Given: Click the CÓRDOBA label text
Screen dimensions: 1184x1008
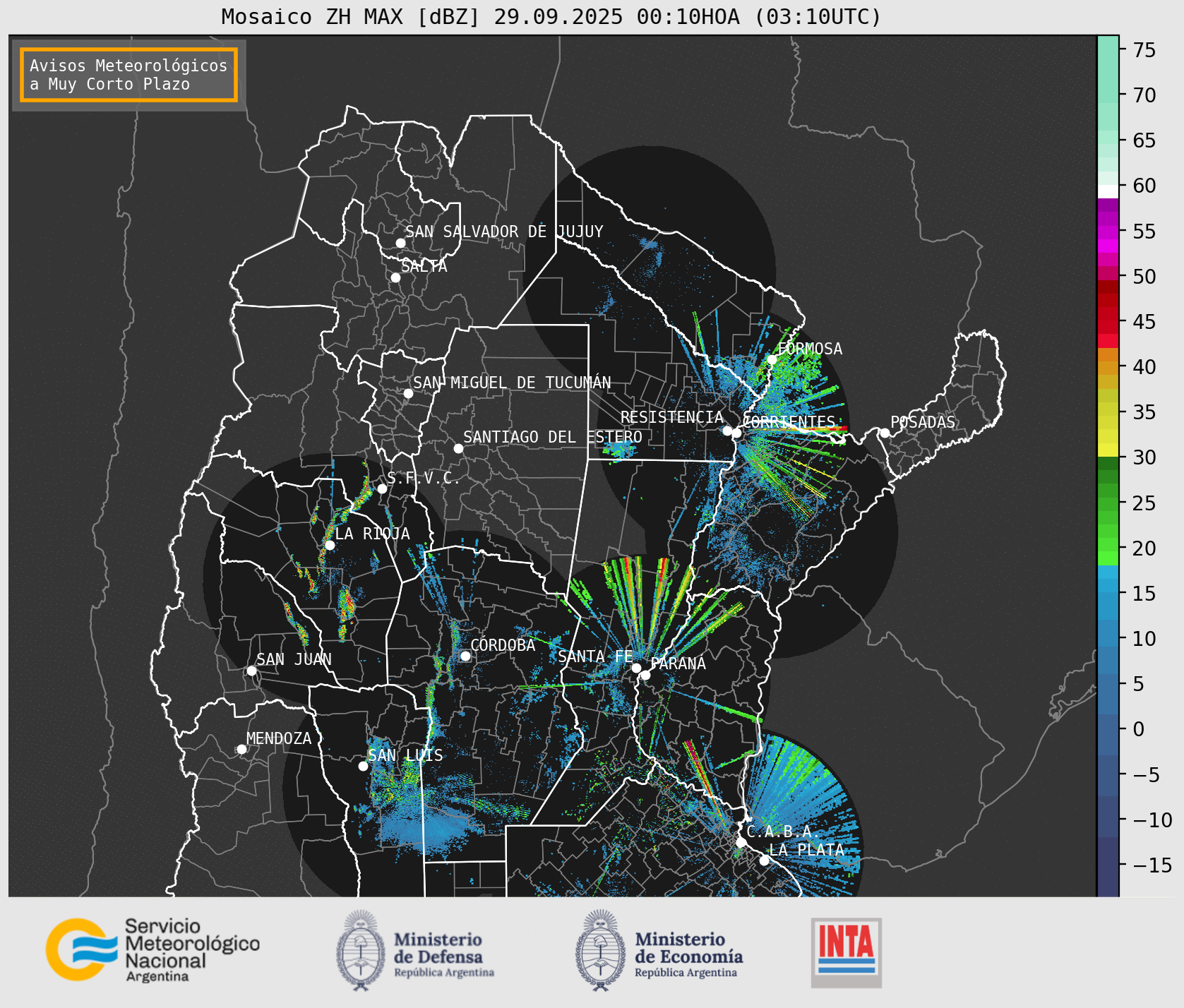Looking at the screenshot, I should [x=503, y=645].
